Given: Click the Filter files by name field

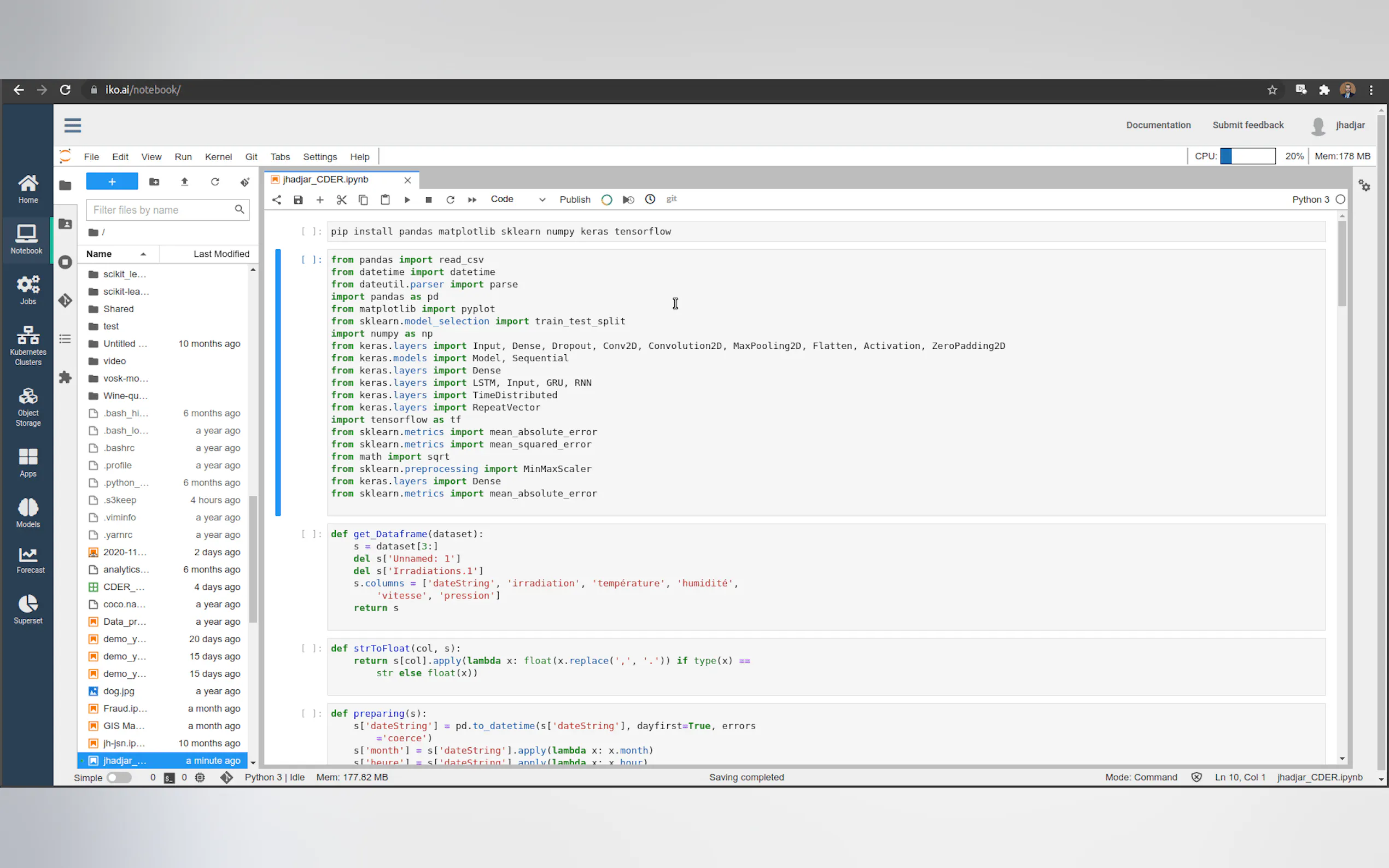Looking at the screenshot, I should (x=161, y=210).
